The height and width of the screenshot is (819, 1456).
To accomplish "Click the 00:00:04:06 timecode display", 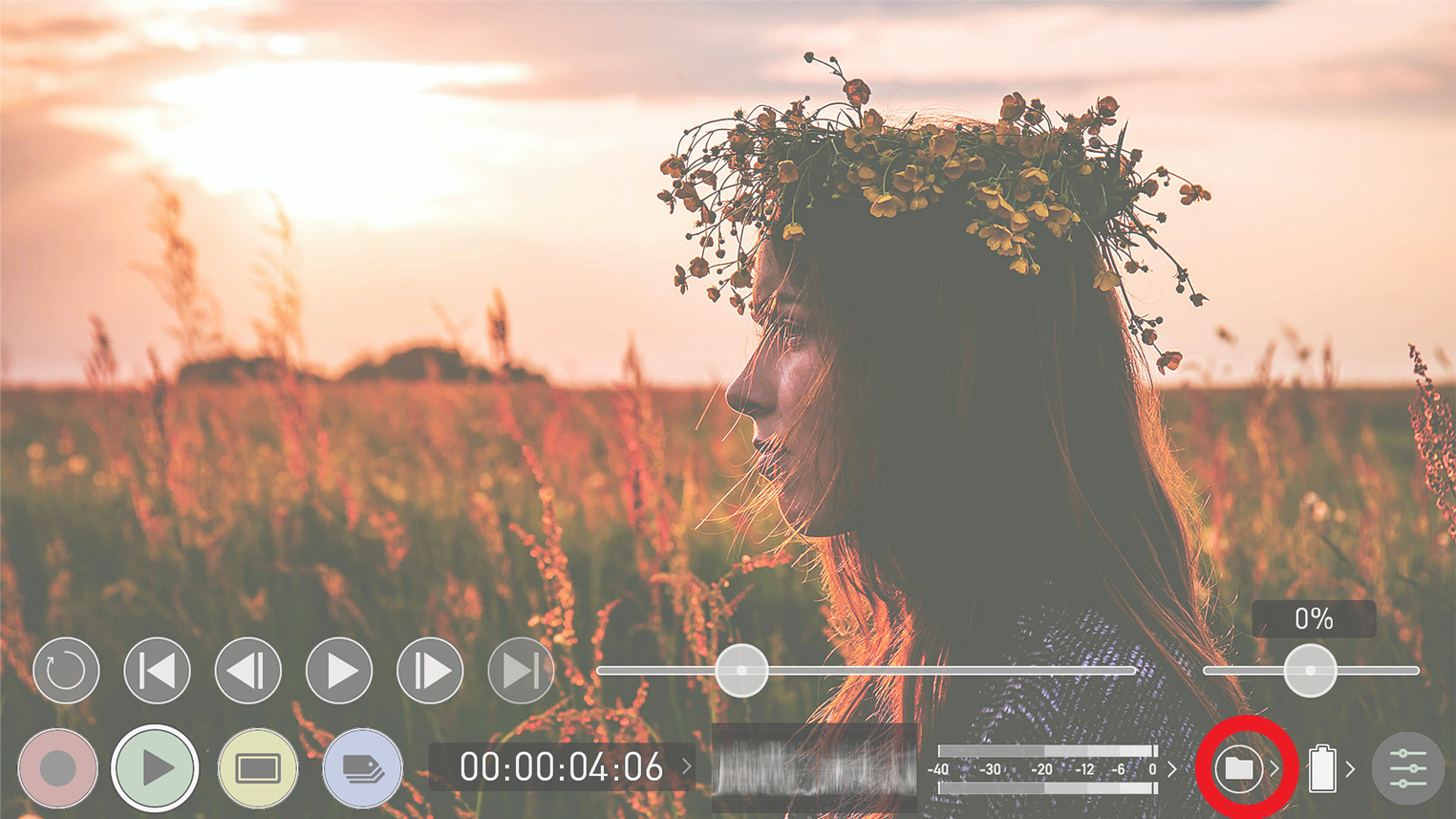I will [561, 768].
